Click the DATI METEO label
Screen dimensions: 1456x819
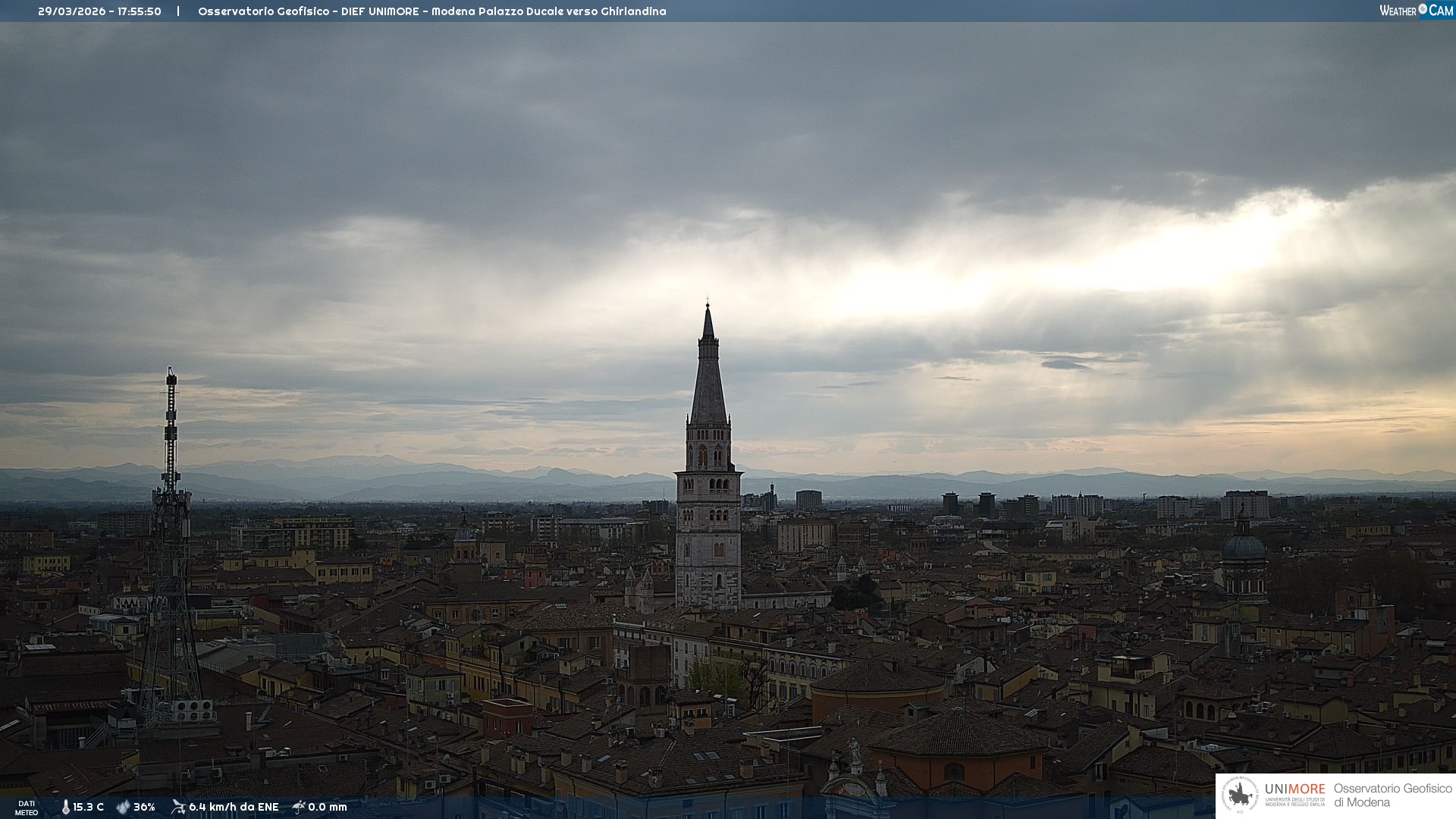[x=27, y=808]
